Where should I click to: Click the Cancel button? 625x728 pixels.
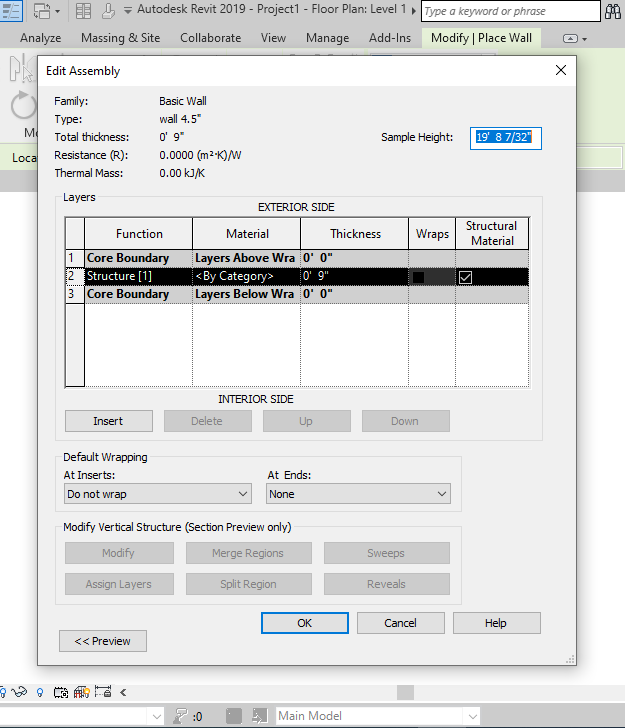click(x=400, y=623)
